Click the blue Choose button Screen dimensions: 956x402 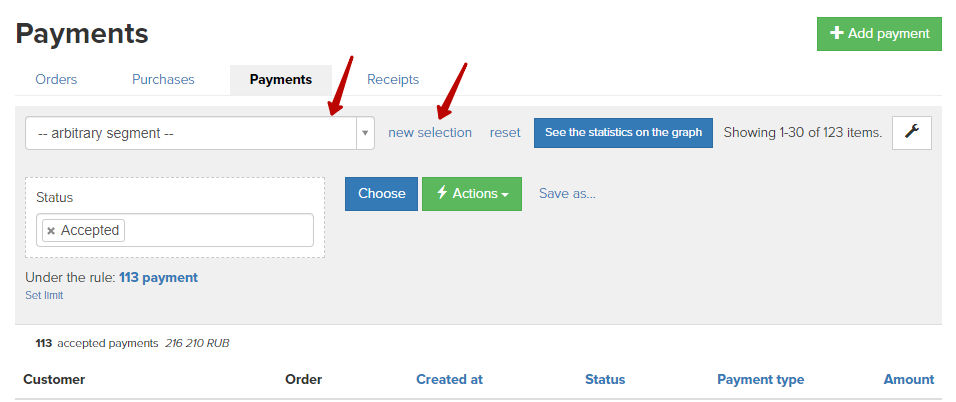[382, 194]
